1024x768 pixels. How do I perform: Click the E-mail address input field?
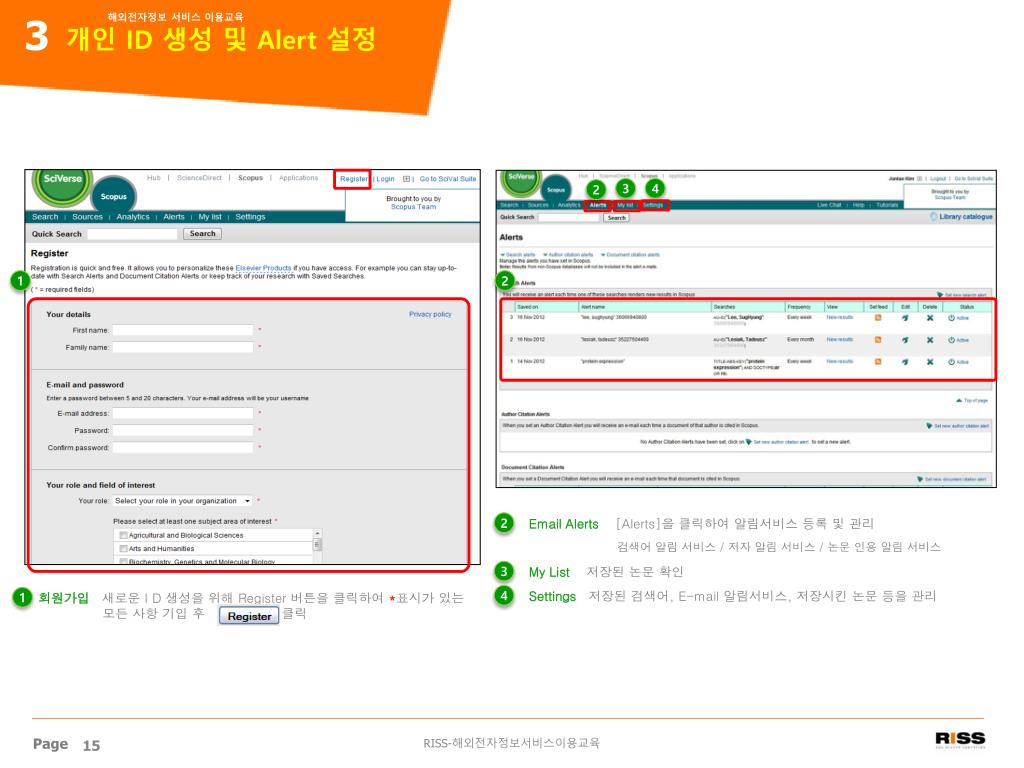183,413
